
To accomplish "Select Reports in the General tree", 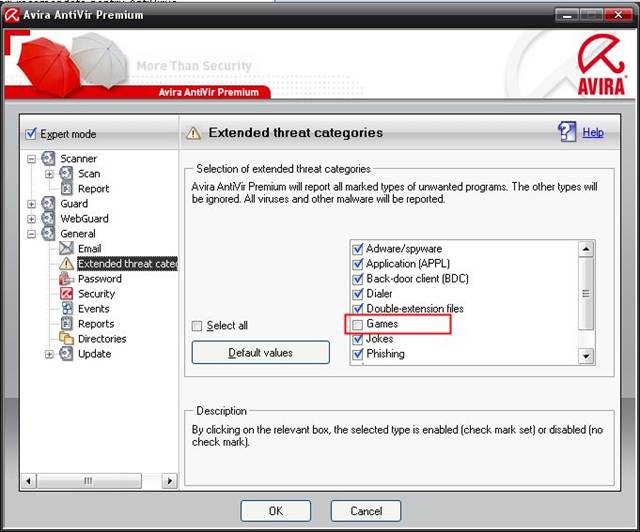I will tap(96, 324).
